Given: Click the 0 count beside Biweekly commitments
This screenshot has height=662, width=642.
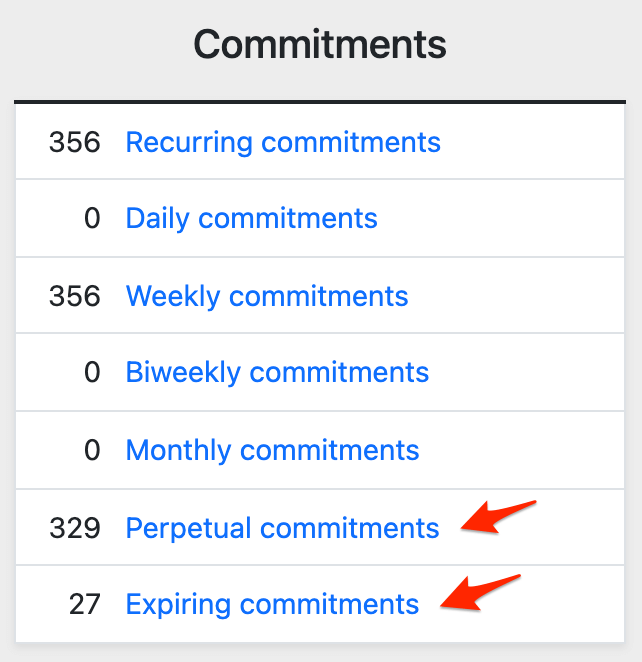Looking at the screenshot, I should [x=92, y=373].
